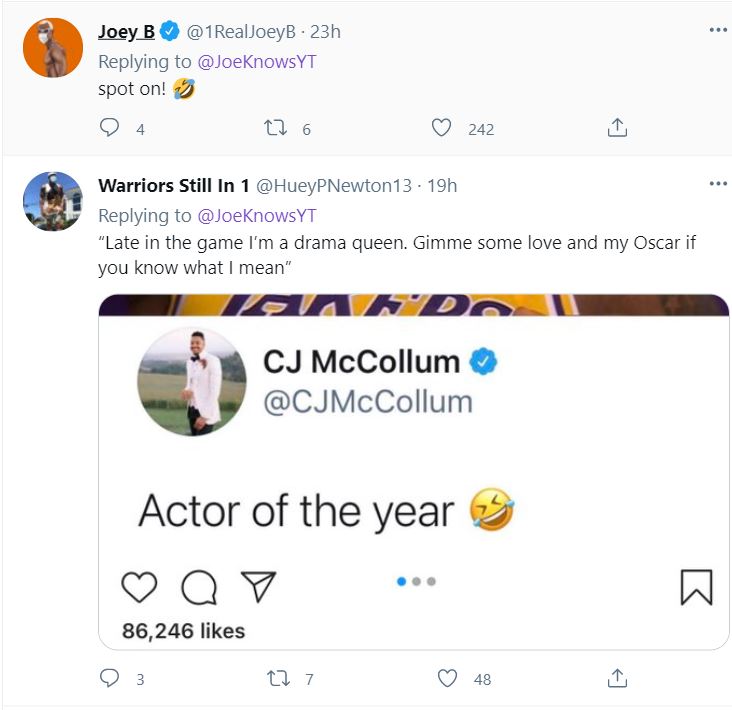
Task: Reply to Warriors Still In 1's tweet
Action: click(x=110, y=678)
